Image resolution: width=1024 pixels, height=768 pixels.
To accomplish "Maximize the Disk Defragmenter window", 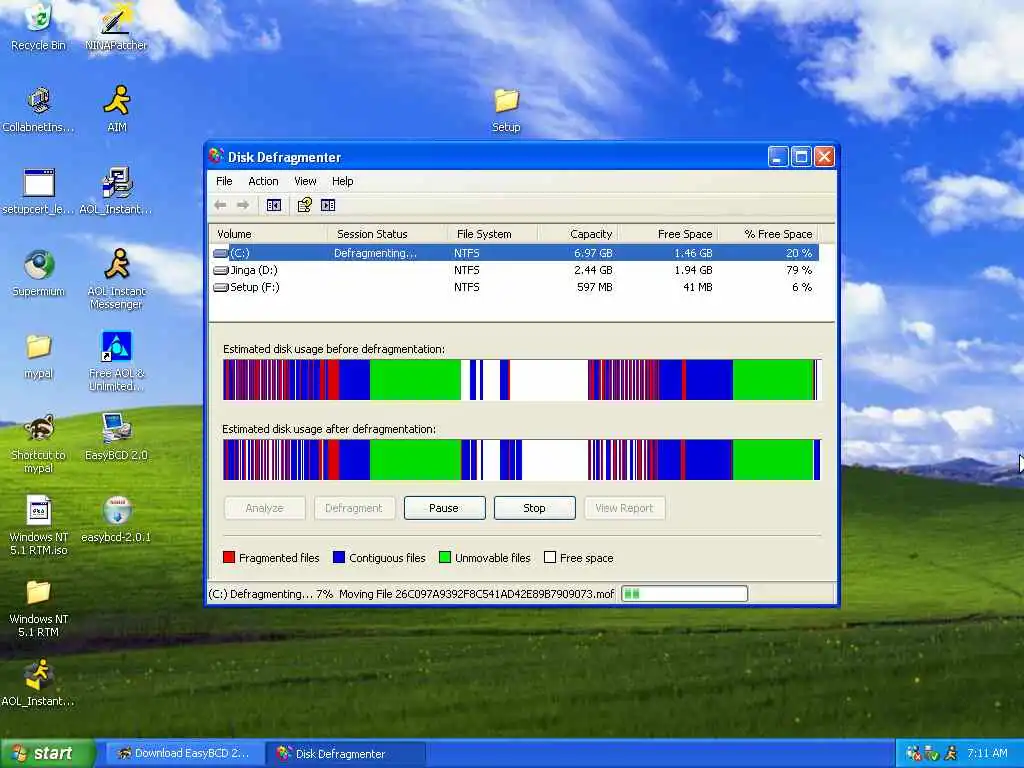I will tap(801, 157).
